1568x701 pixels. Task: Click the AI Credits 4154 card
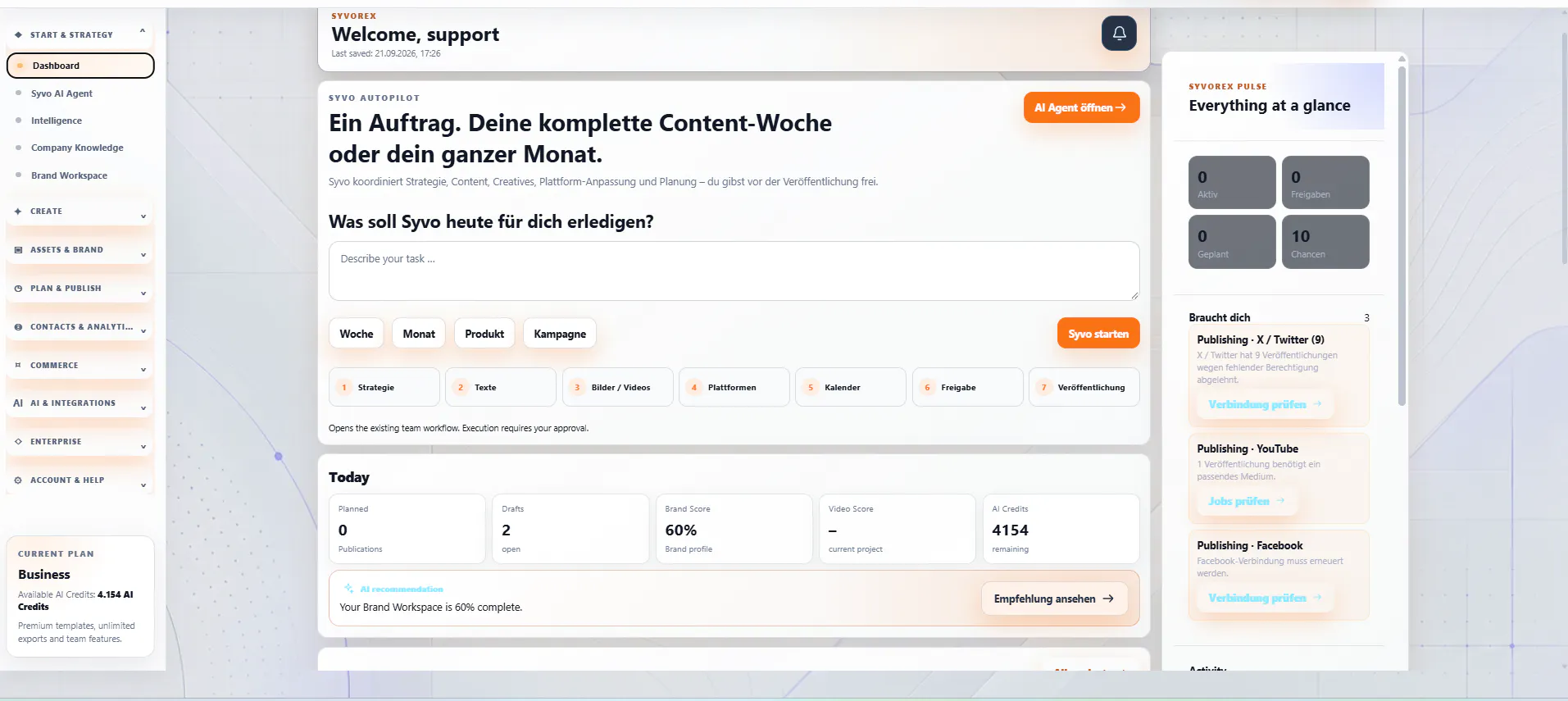tap(1061, 529)
